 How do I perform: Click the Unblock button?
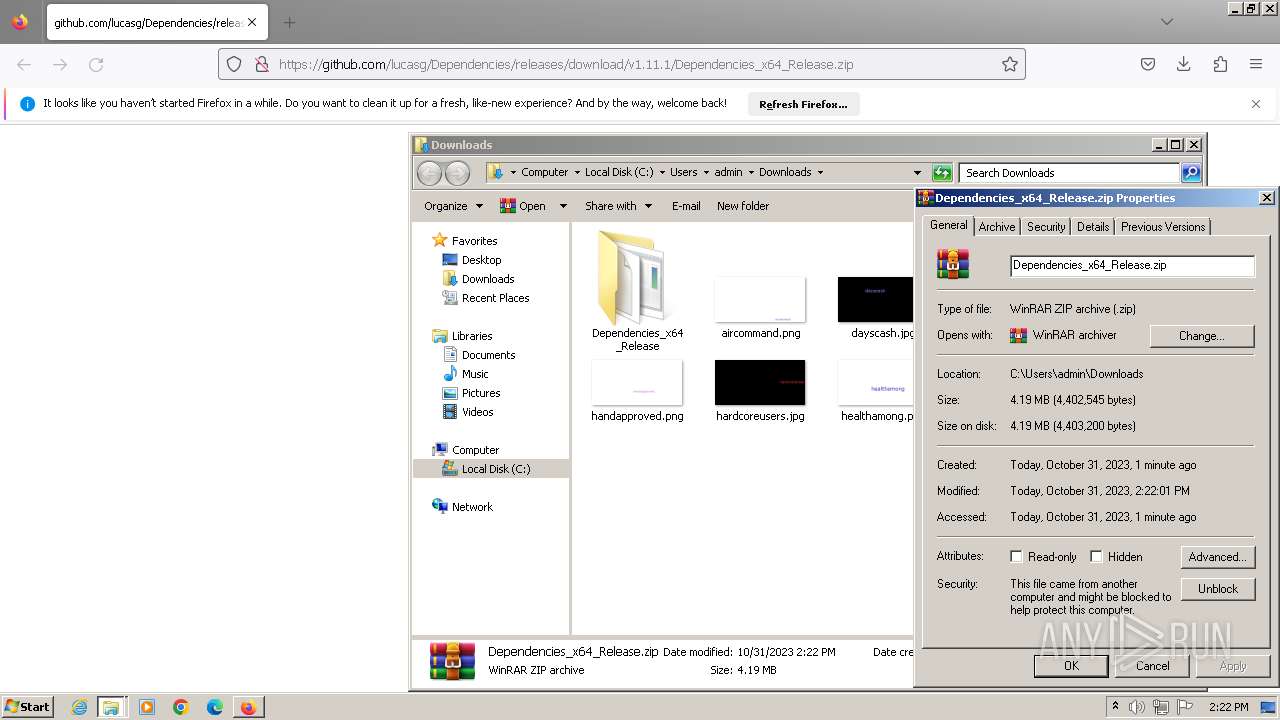pyautogui.click(x=1217, y=589)
